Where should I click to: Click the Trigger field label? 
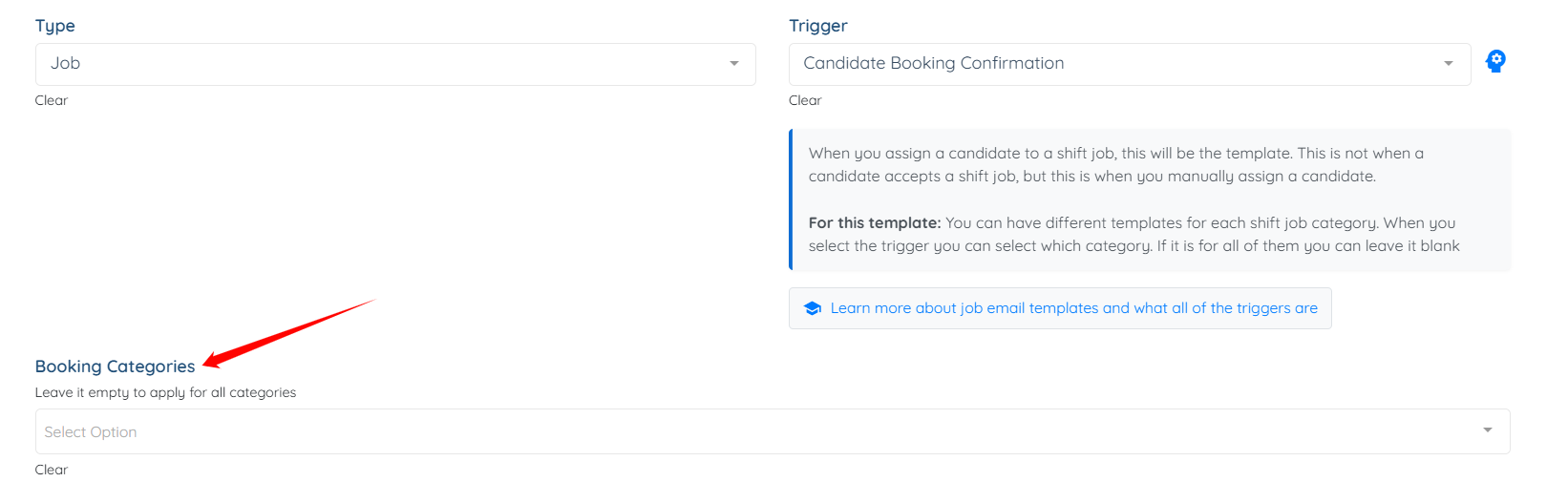[x=818, y=26]
